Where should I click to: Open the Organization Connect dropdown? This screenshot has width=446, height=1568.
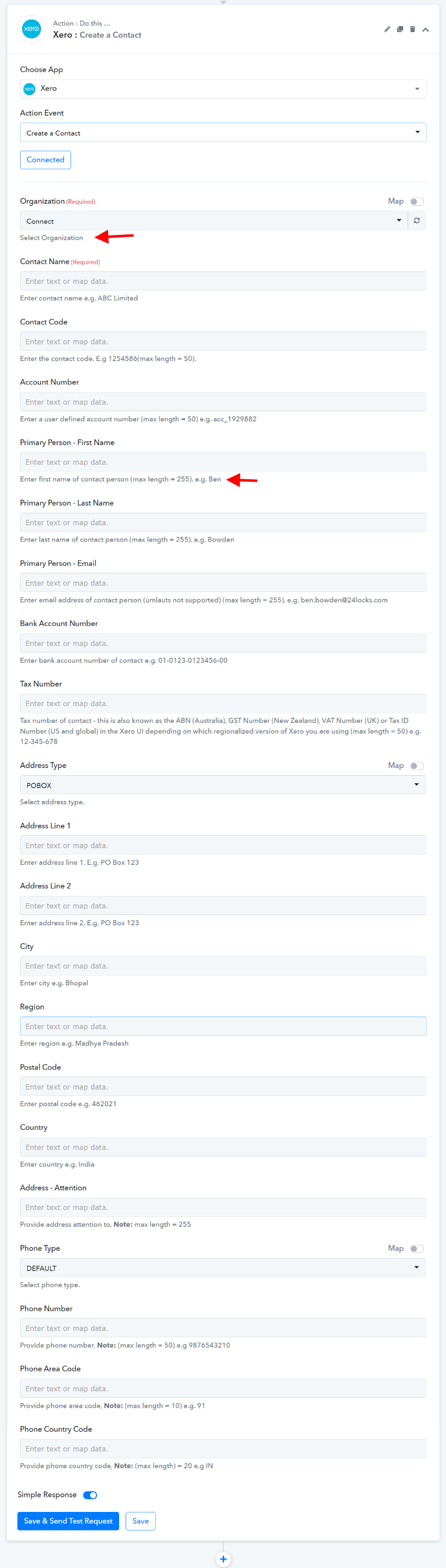click(x=214, y=220)
